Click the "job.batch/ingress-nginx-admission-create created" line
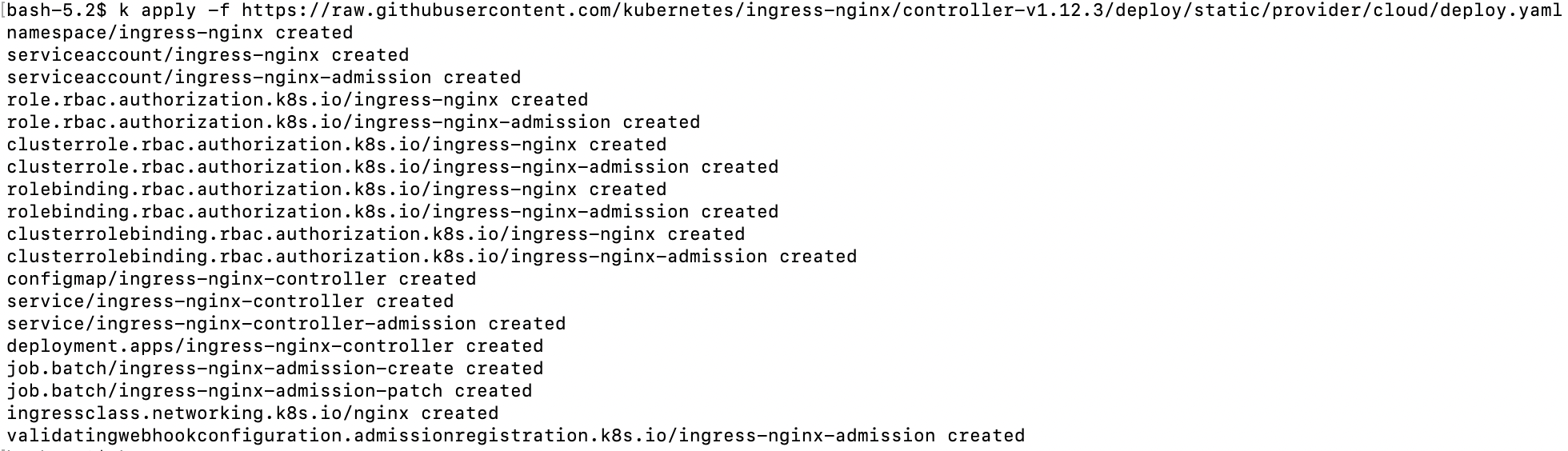This screenshot has width=1568, height=451. pos(274,369)
